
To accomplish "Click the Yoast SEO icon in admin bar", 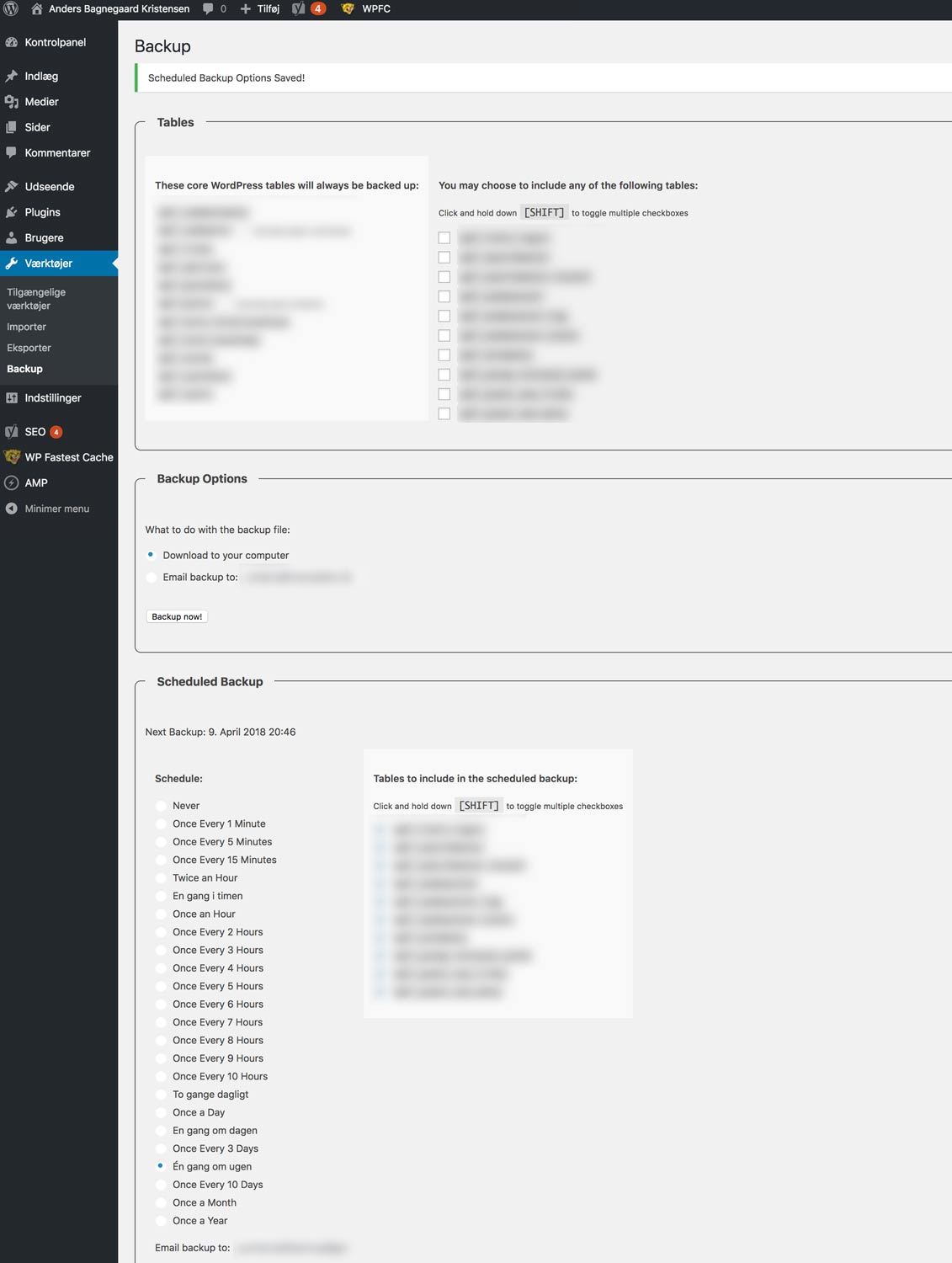I will click(x=299, y=9).
